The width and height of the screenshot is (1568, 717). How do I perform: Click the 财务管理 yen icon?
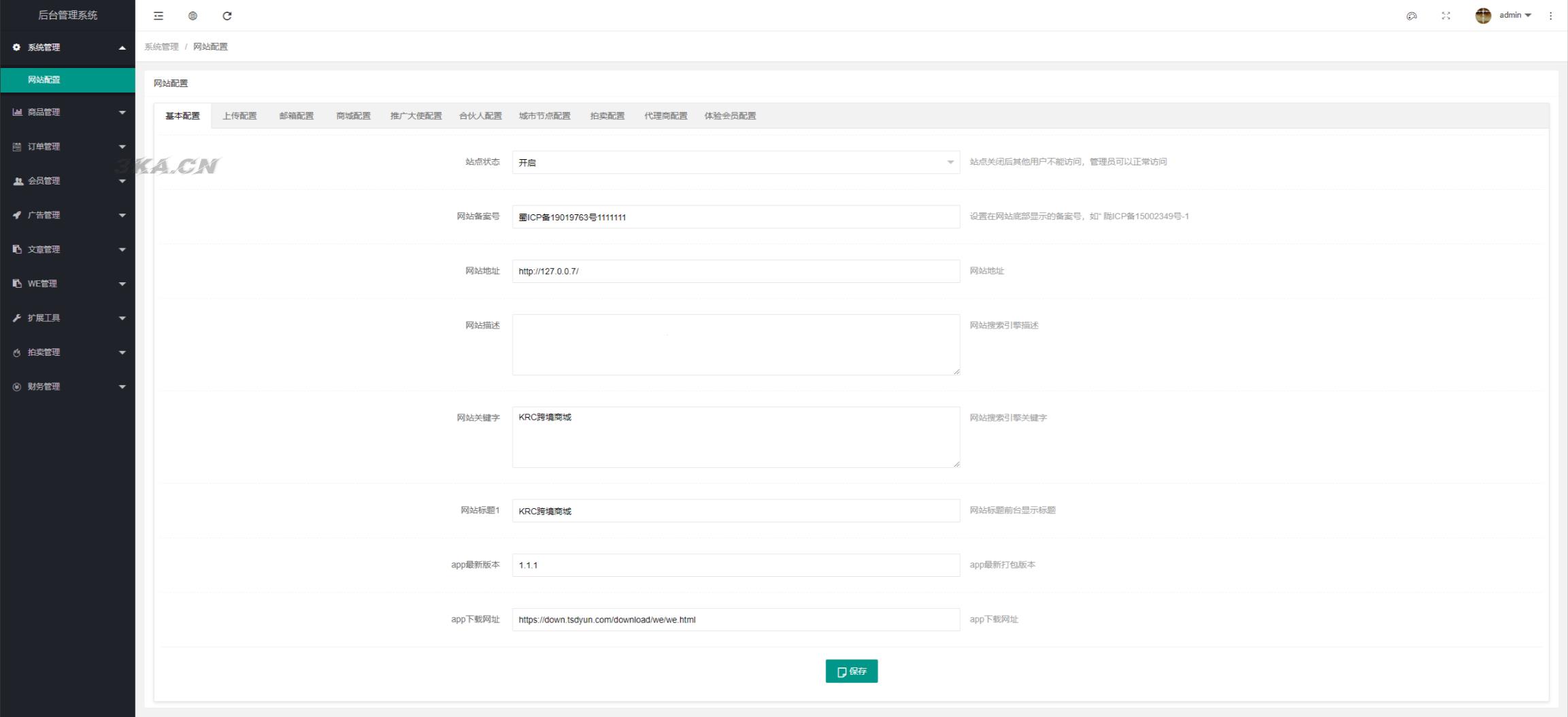tap(17, 386)
